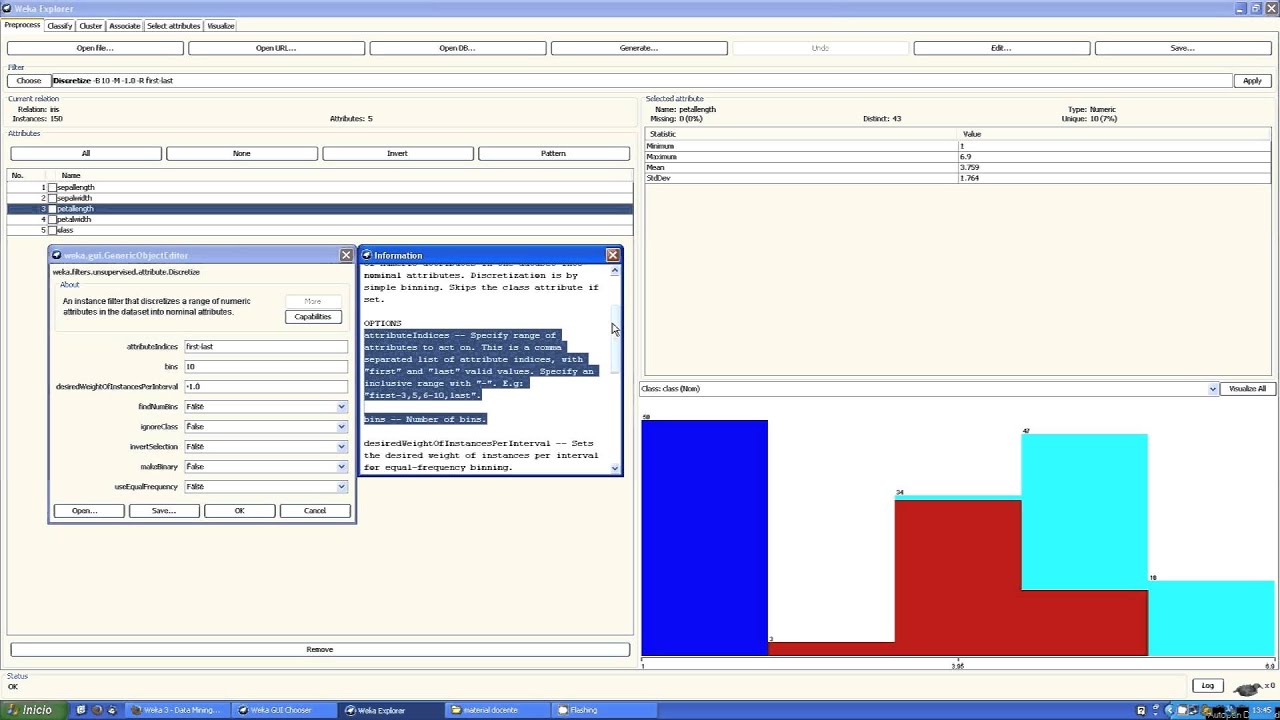Viewport: 1280px width, 720px height.
Task: Click the Weka bird icon in the status bar
Action: click(x=1246, y=688)
